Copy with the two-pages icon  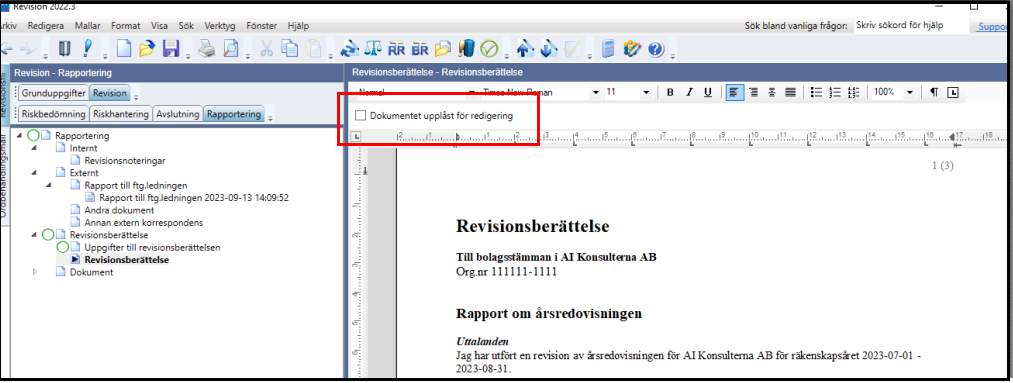coord(290,48)
